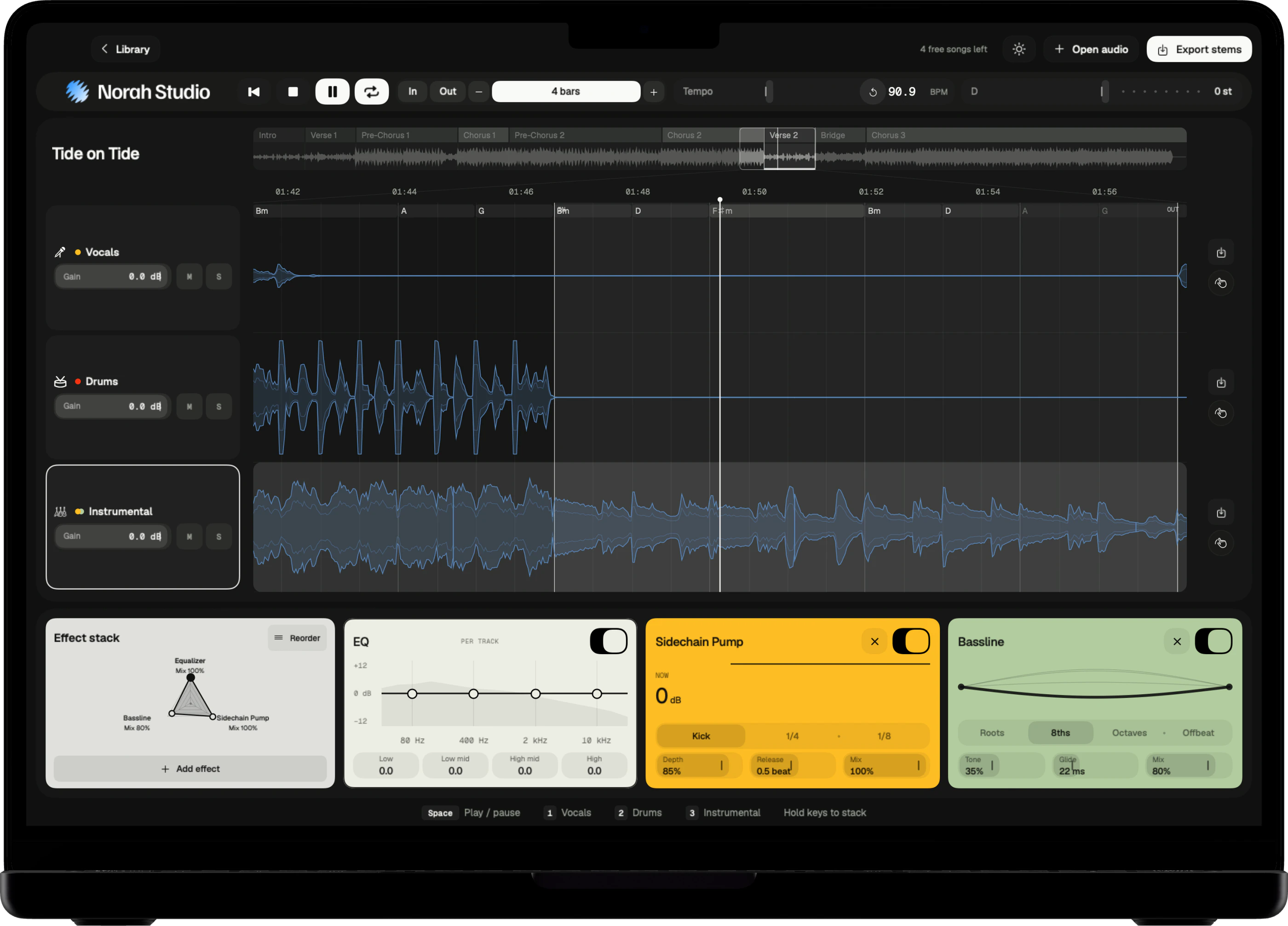Click the Drums drum icon
This screenshot has height=926, width=1288.
(60, 381)
